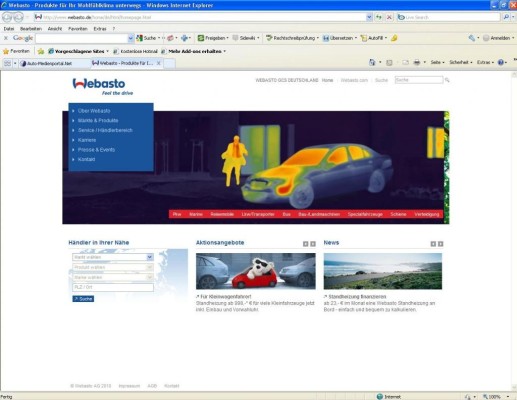Open the Seite command menu
517x400 pixels.
tap(437, 62)
